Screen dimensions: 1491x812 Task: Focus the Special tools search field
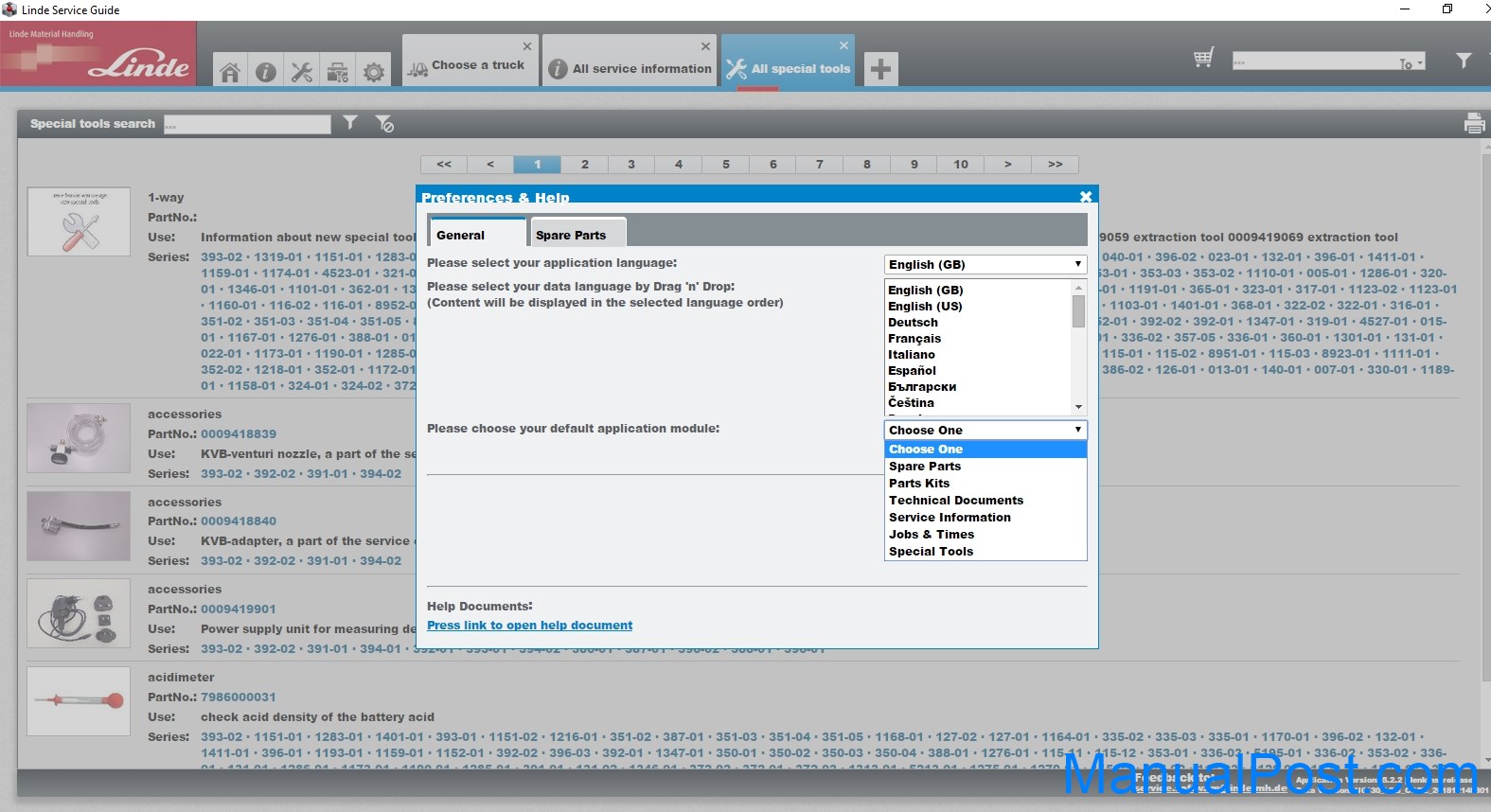[x=247, y=124]
